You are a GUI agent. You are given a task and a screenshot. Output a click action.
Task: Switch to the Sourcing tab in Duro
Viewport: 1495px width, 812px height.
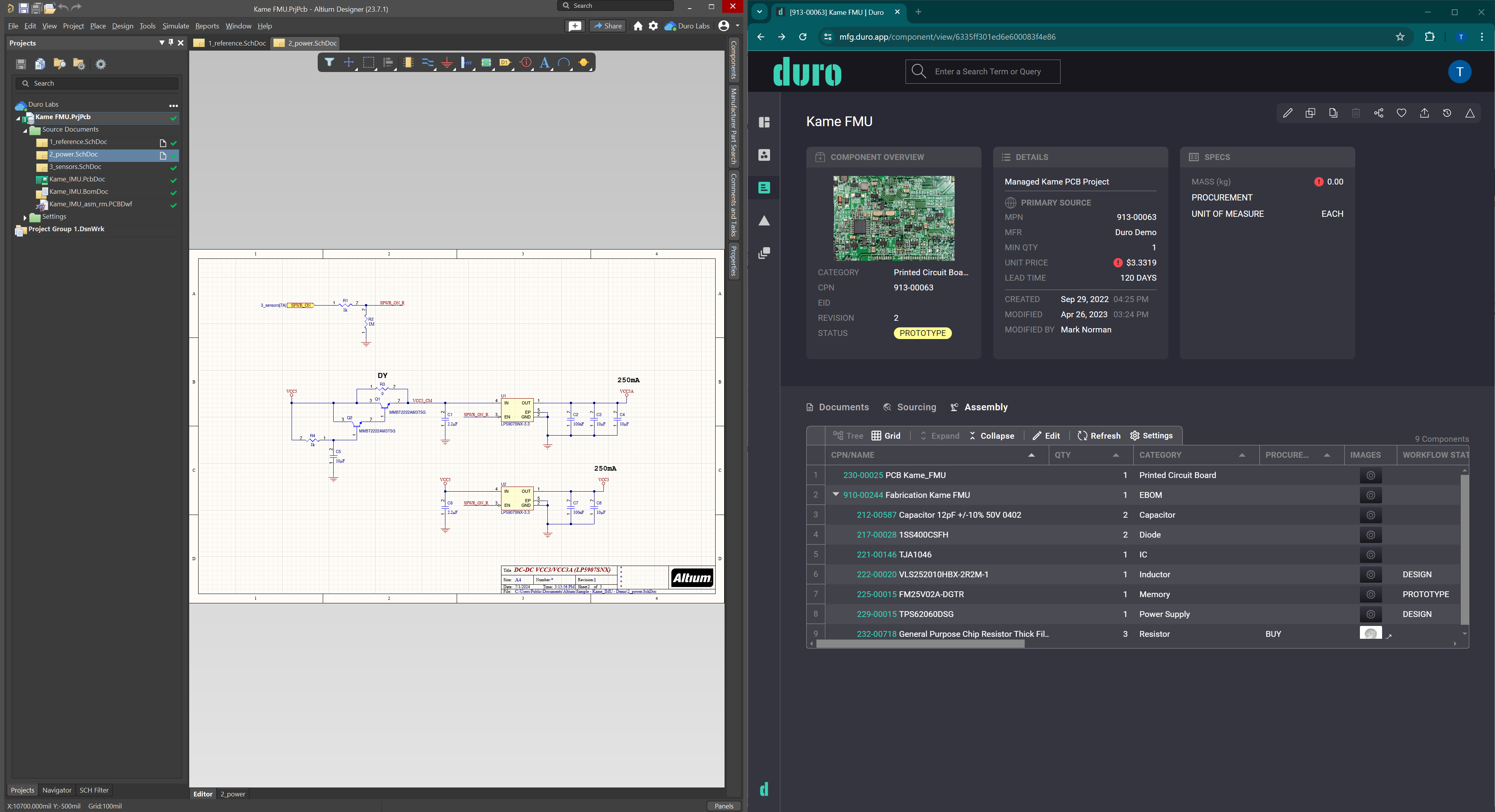coord(915,407)
